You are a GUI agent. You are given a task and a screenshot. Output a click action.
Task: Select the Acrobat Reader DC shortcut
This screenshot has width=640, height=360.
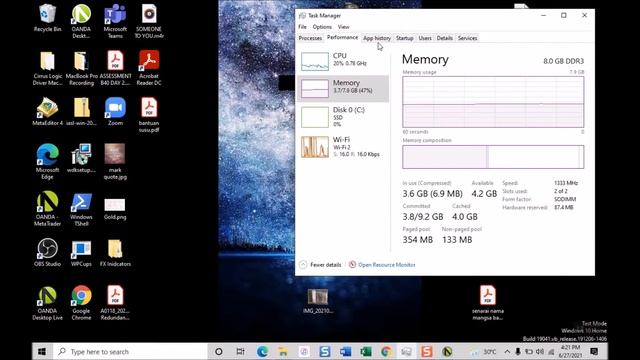click(x=149, y=68)
